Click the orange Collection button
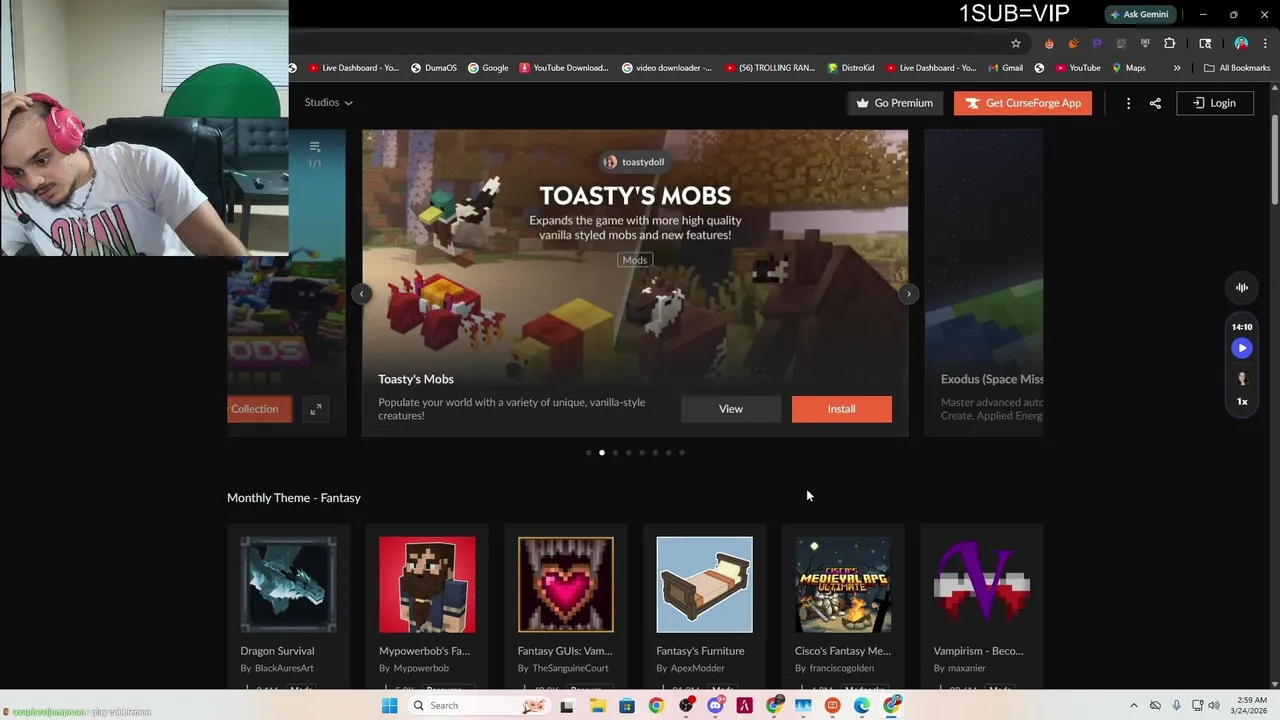Screen dimensions: 1280x720 259,409
